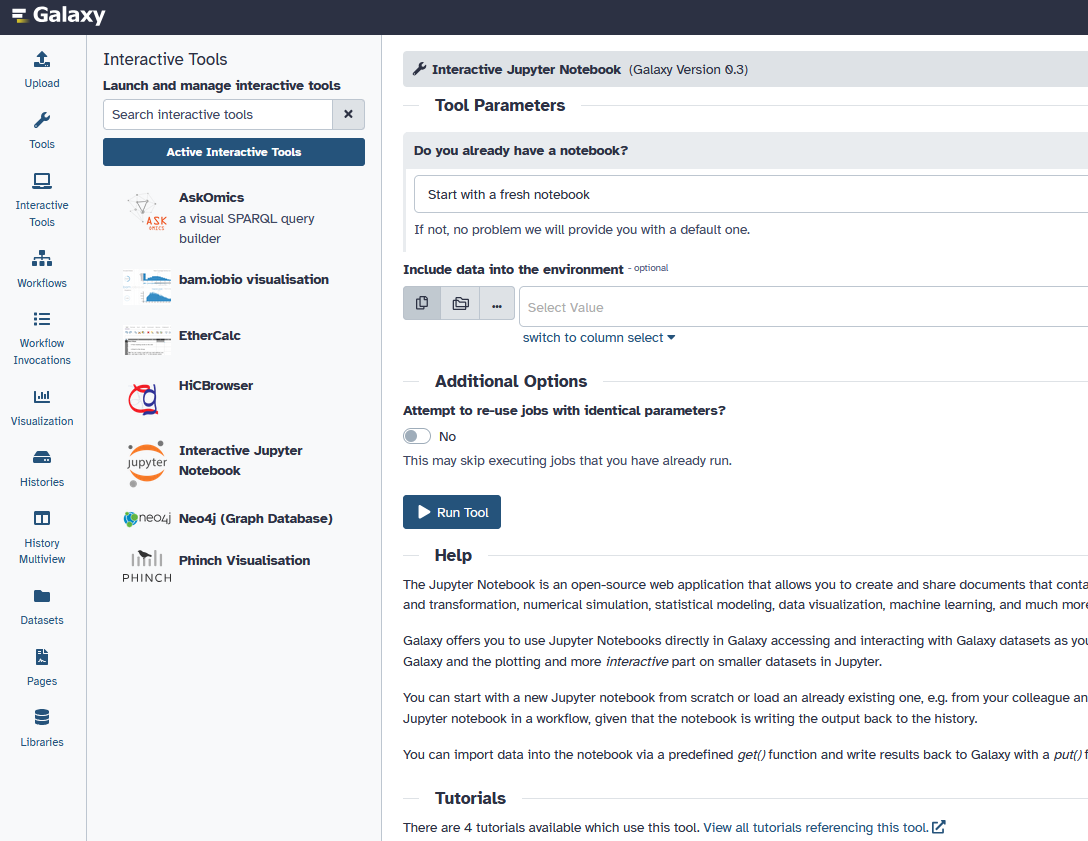Toggle re-use jobs with identical parameters

(417, 436)
